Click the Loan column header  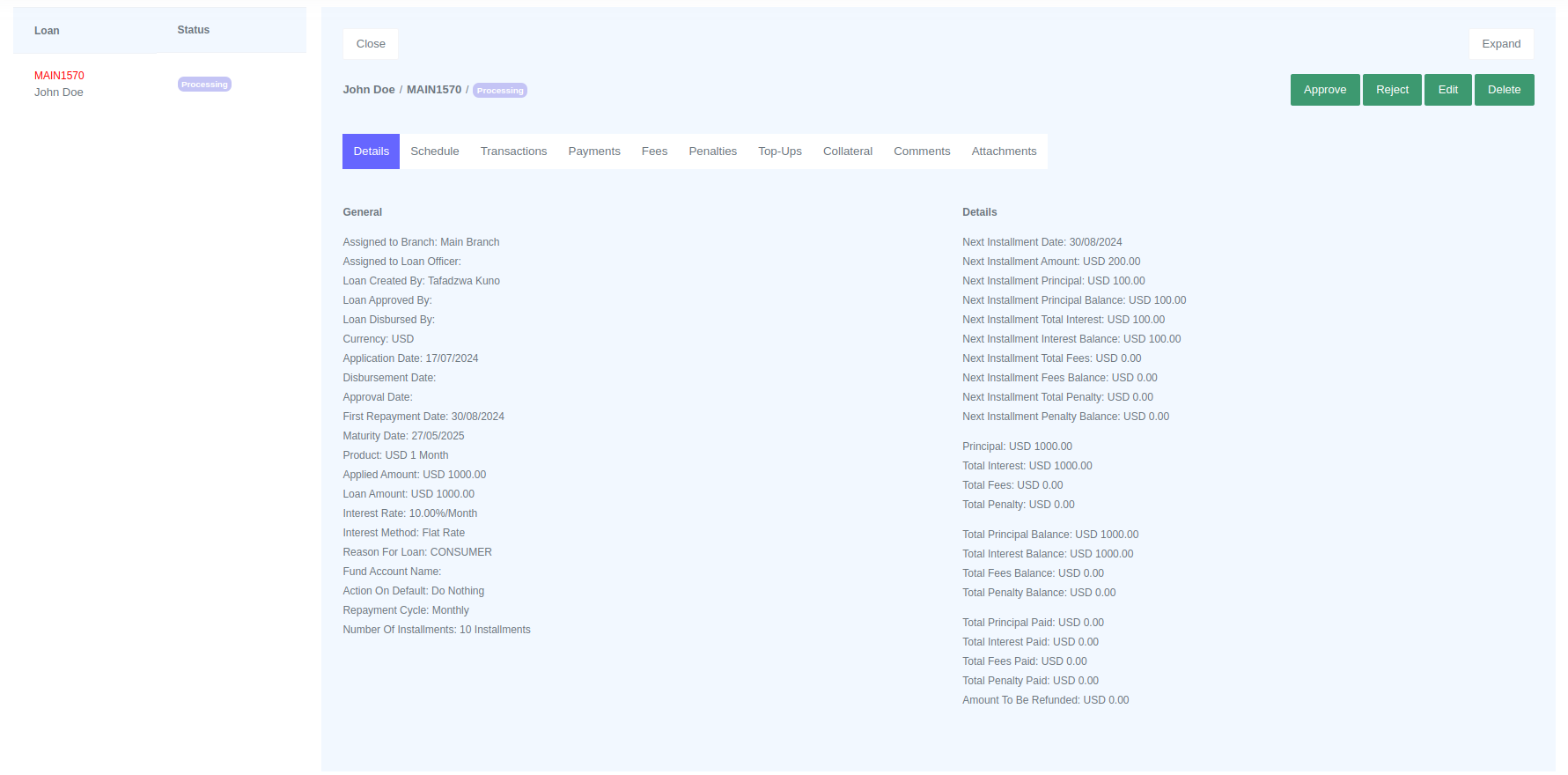[47, 31]
